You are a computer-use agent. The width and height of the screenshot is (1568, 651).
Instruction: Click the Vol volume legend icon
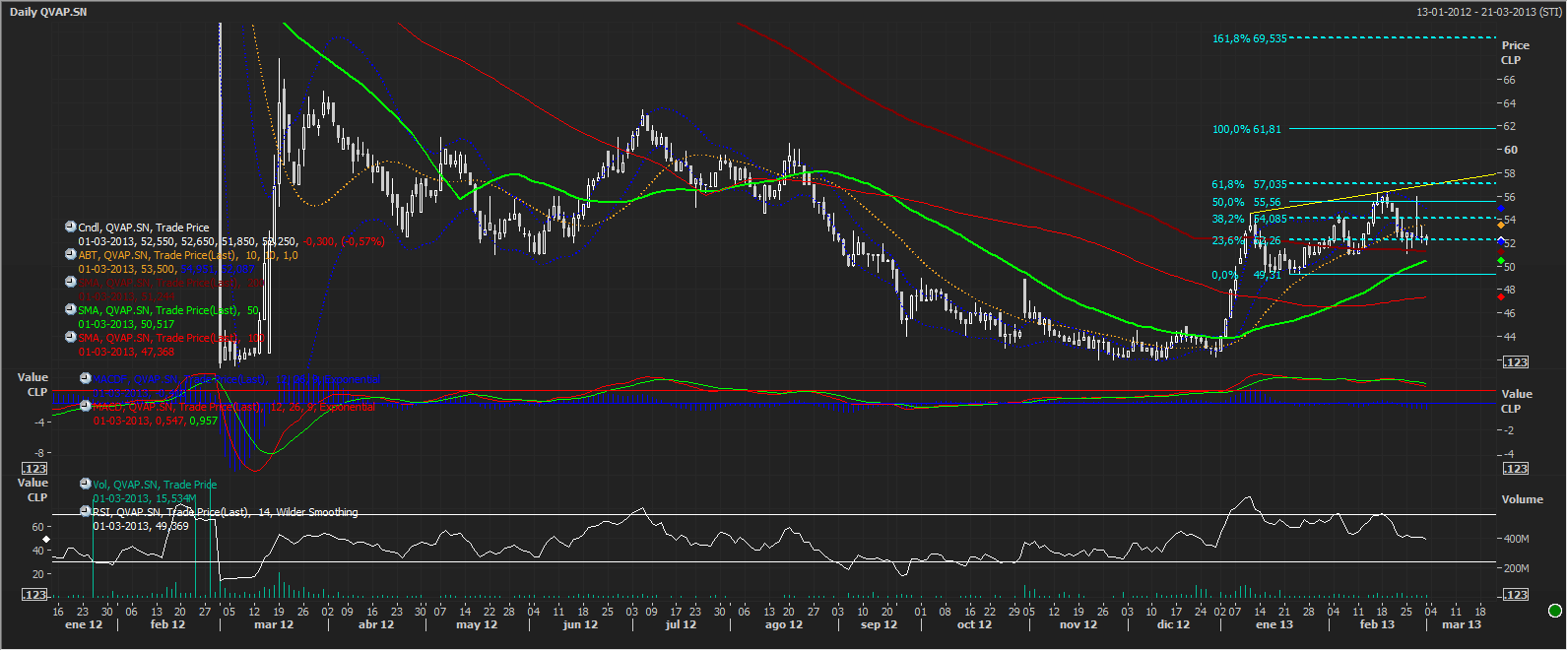point(86,484)
